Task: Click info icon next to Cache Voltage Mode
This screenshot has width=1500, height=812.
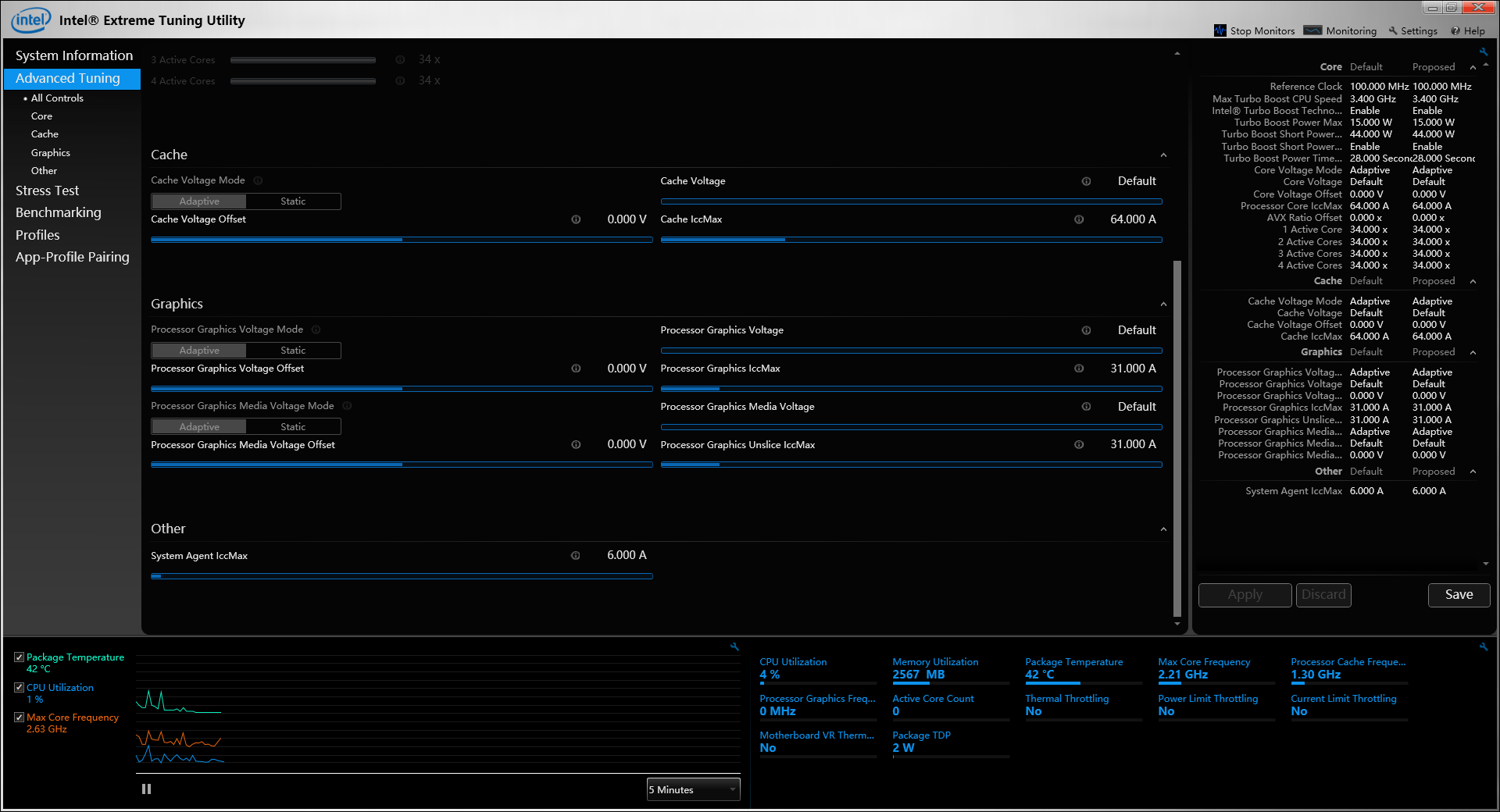Action: [x=258, y=180]
